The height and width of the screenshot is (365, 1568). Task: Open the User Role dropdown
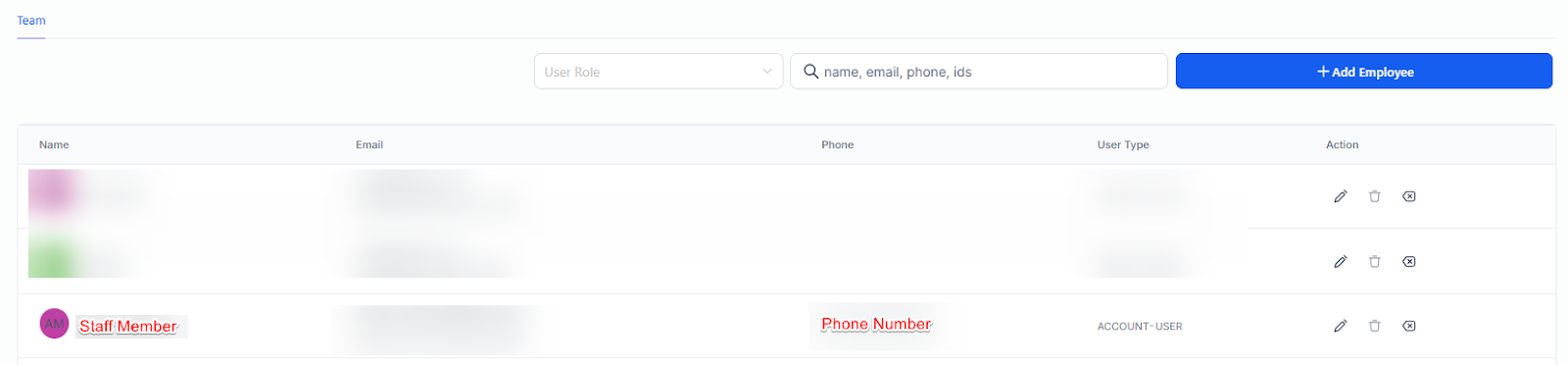[x=659, y=72]
